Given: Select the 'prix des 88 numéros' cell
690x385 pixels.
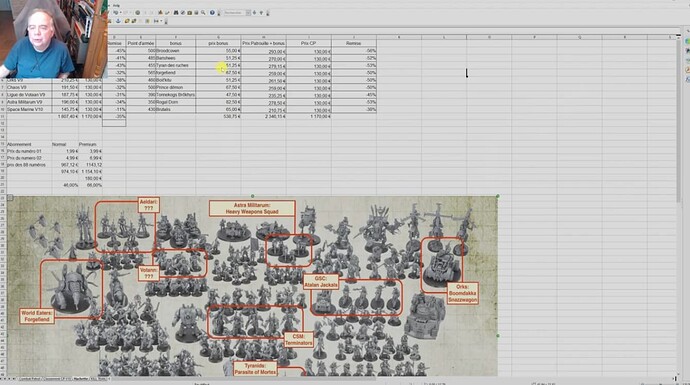Looking at the screenshot, I should point(29,165).
